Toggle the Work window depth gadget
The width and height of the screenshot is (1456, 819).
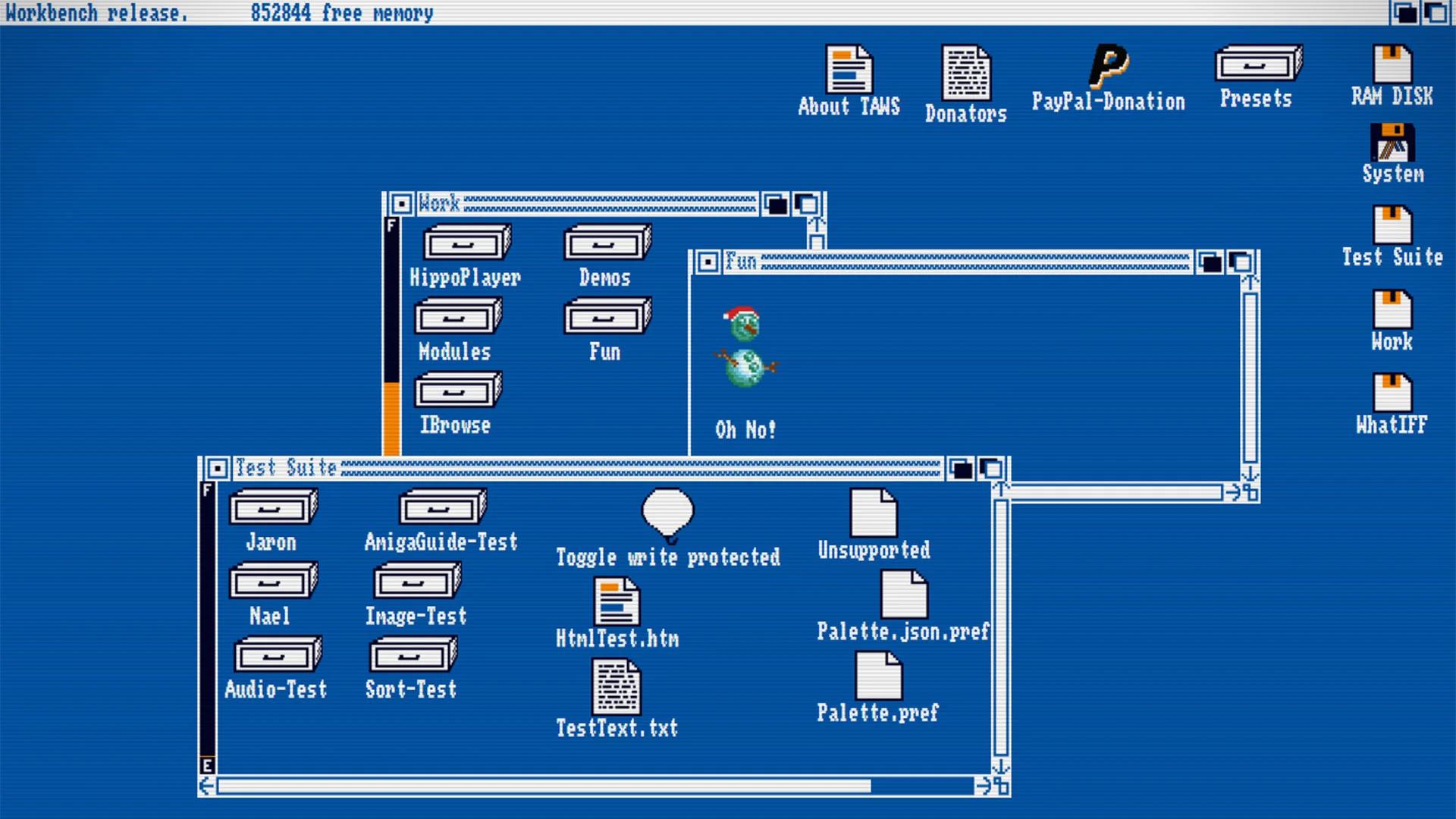pyautogui.click(x=806, y=203)
